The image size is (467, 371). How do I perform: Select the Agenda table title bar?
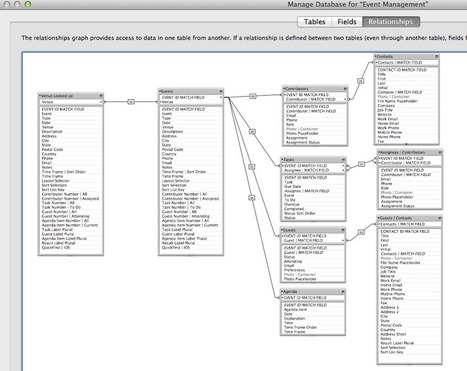click(x=313, y=292)
